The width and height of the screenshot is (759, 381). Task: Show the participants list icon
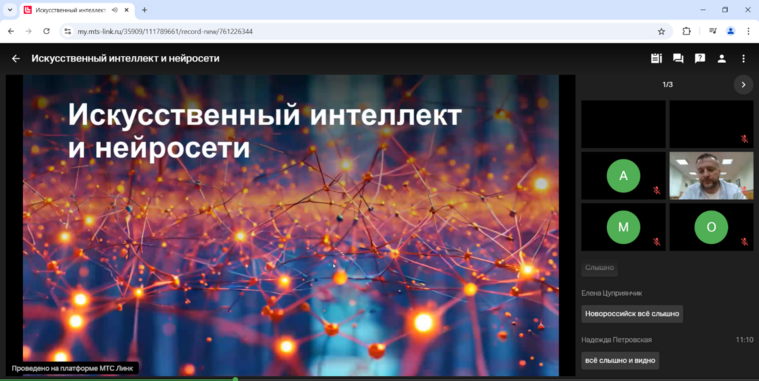(x=722, y=59)
